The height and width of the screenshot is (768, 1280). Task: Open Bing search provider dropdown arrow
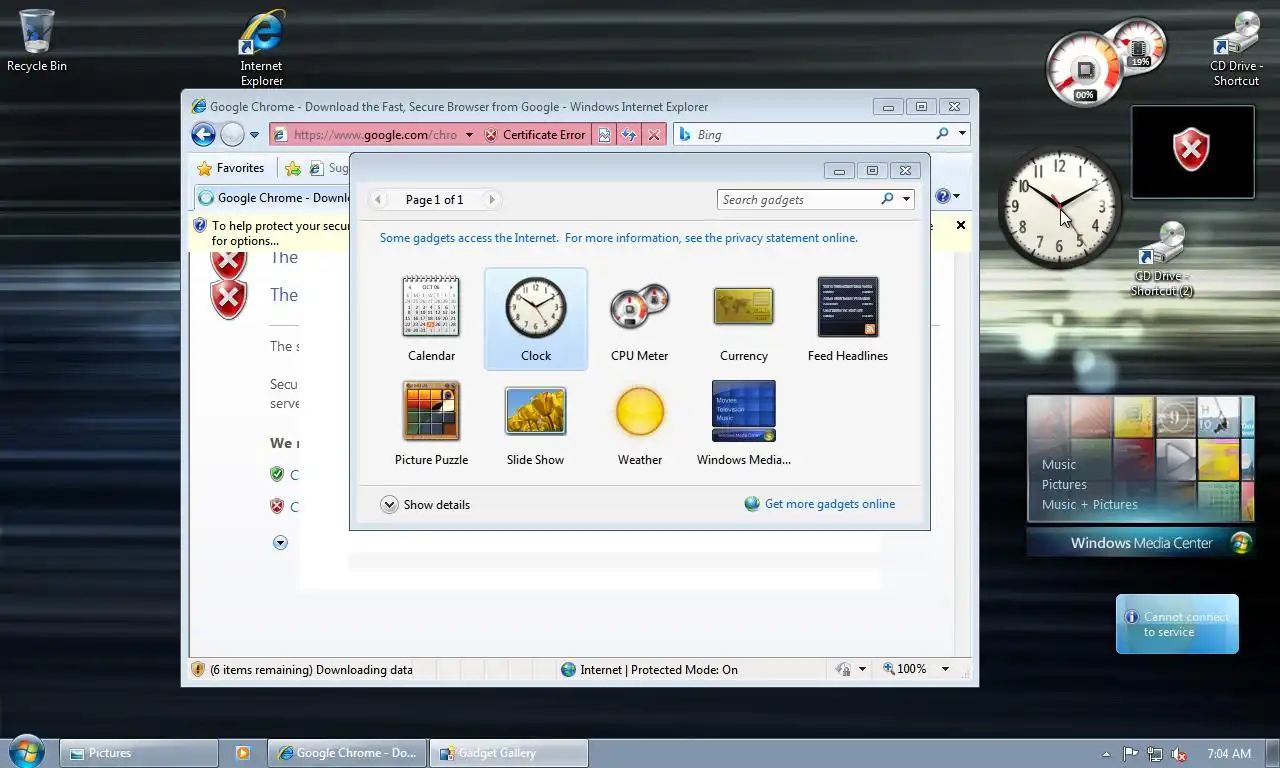962,134
